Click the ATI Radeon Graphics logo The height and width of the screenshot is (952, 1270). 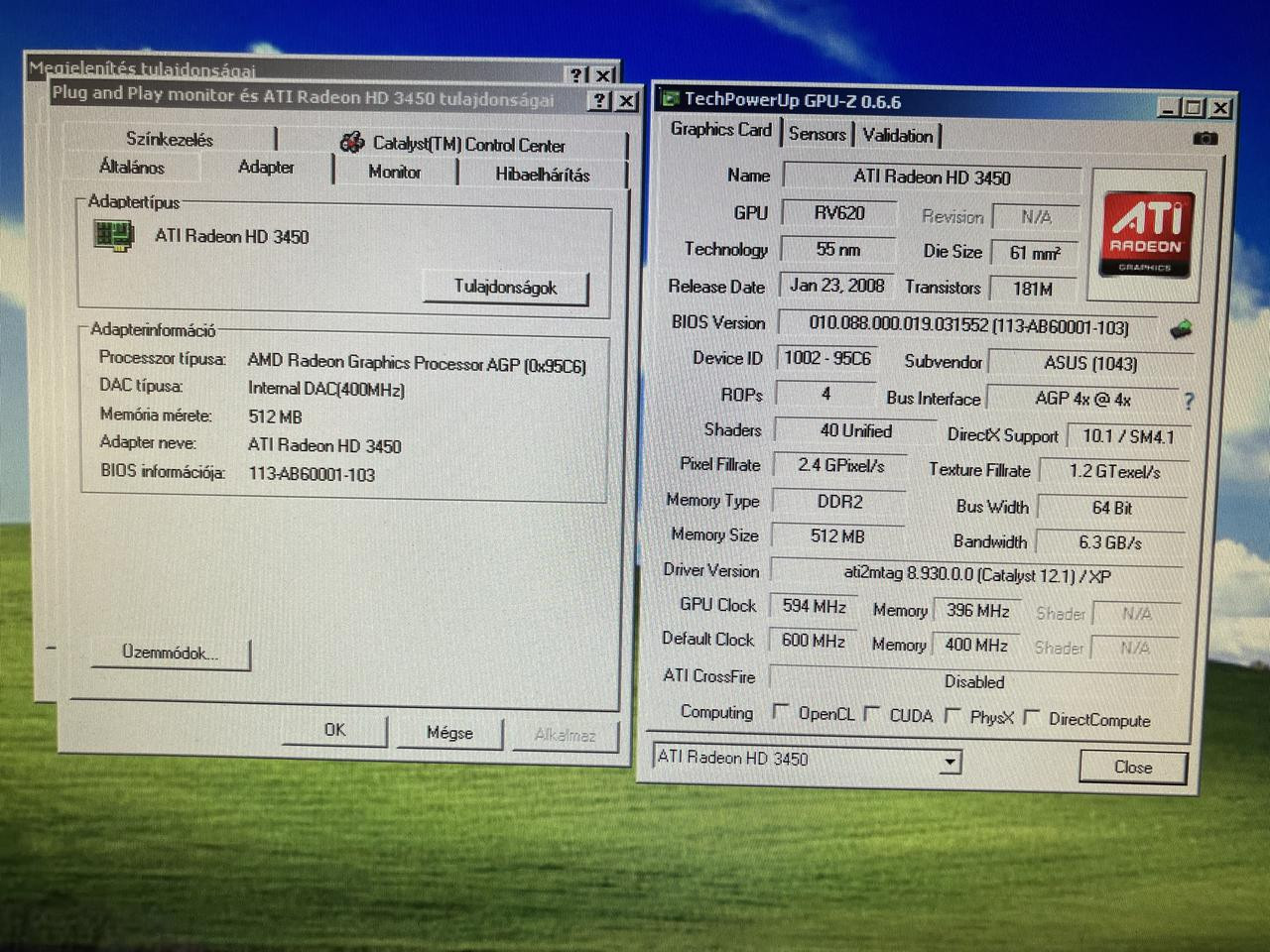click(1146, 234)
